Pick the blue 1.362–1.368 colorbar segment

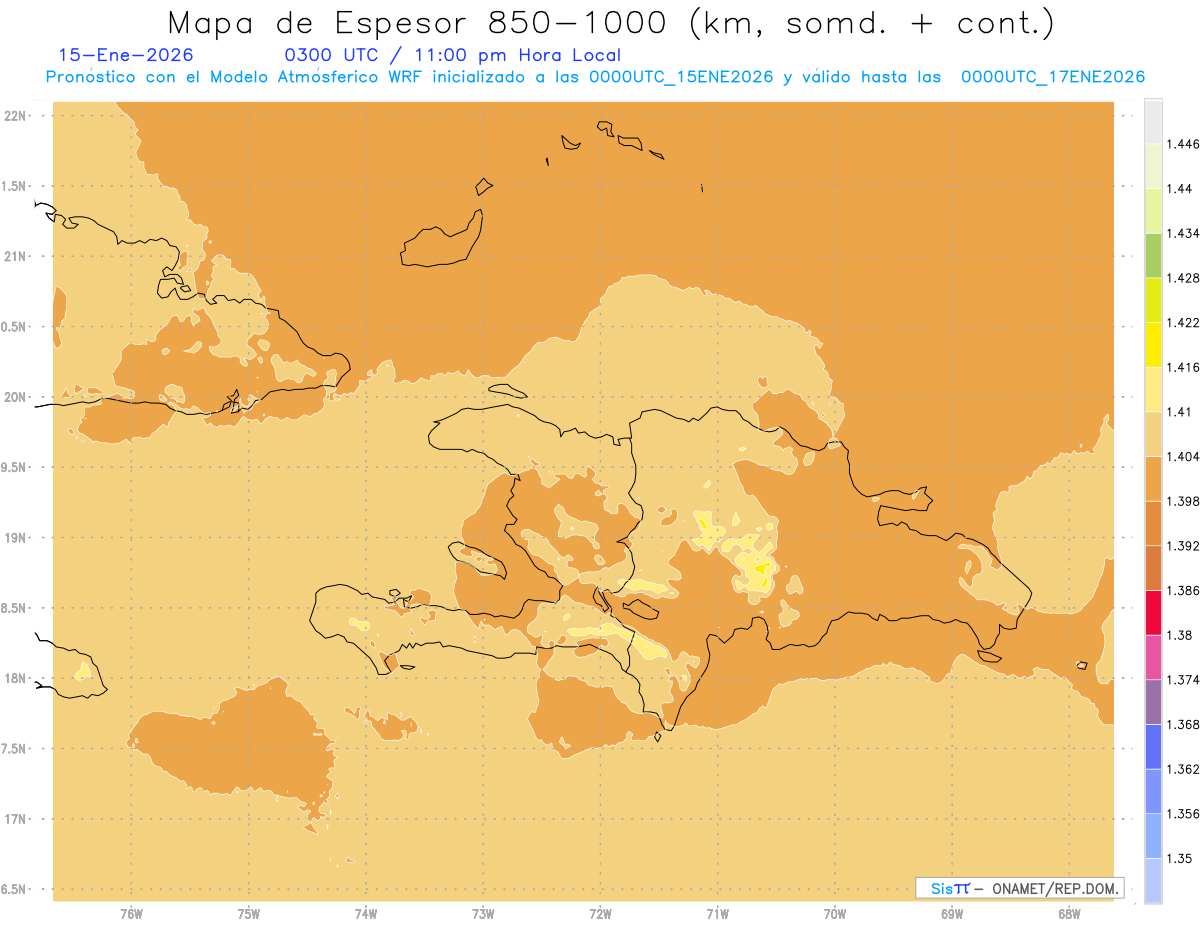coord(1153,746)
